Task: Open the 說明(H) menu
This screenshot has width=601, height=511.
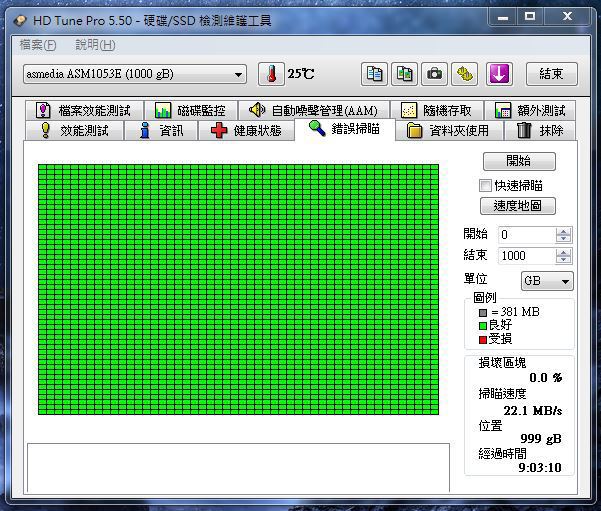Action: coord(95,45)
